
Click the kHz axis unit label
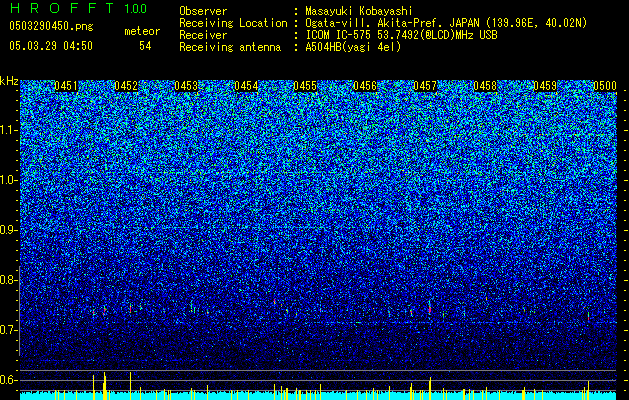click(x=9, y=81)
